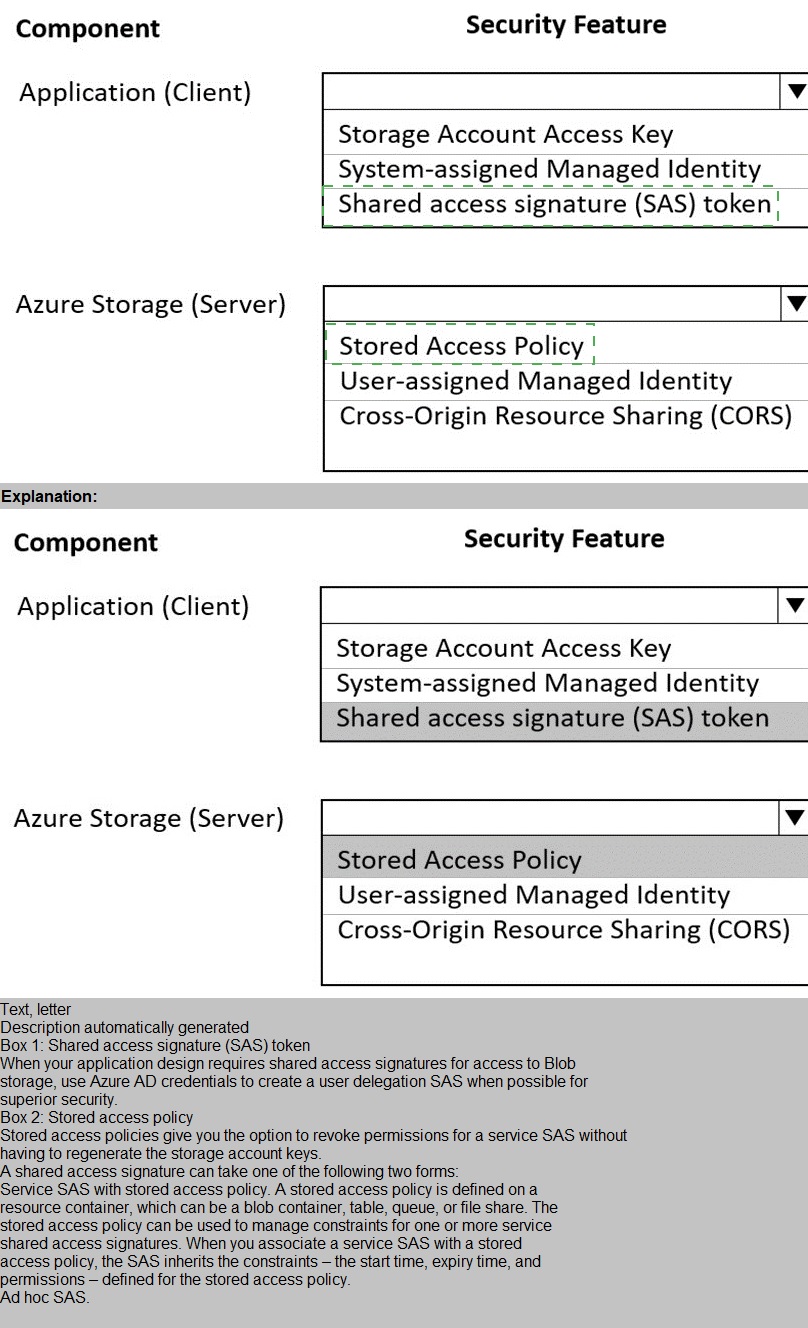Viewport: 808px width, 1328px height.
Task: Click the Explanation Application (Client) empty selection field
Action: [x=548, y=605]
